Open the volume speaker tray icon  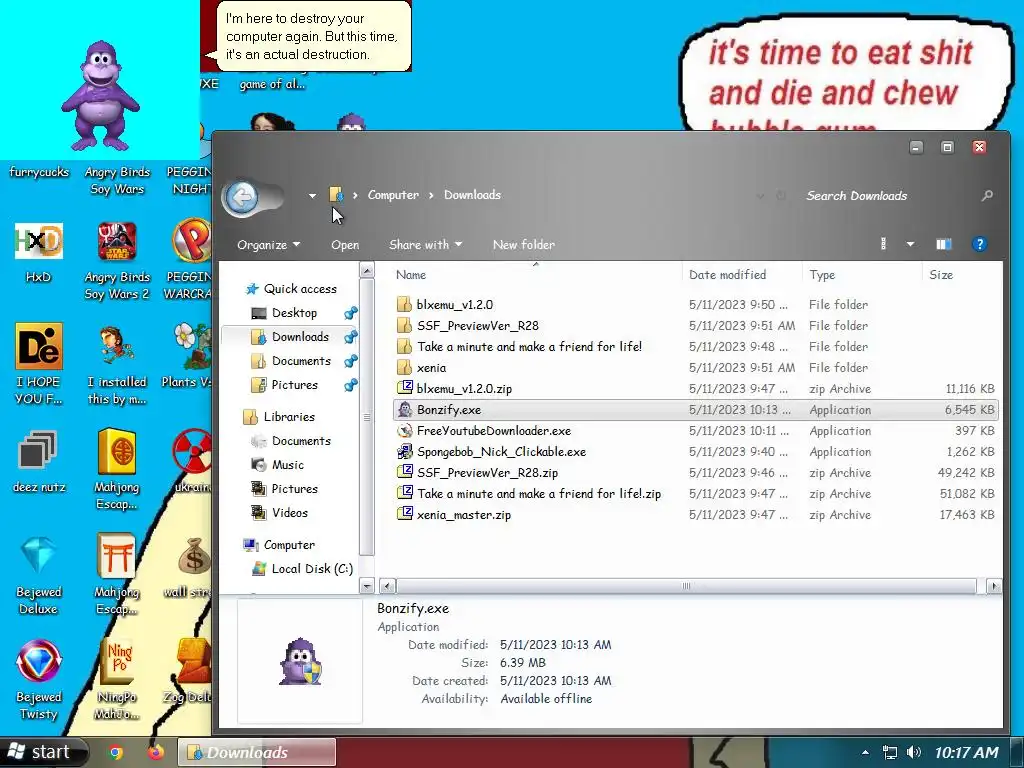[914, 752]
